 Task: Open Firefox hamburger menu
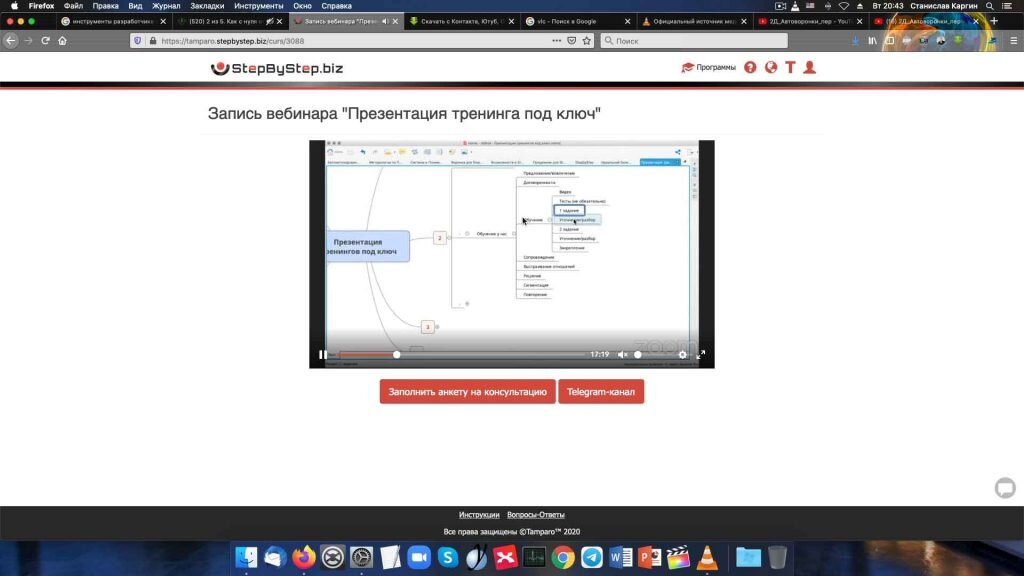[x=1014, y=40]
